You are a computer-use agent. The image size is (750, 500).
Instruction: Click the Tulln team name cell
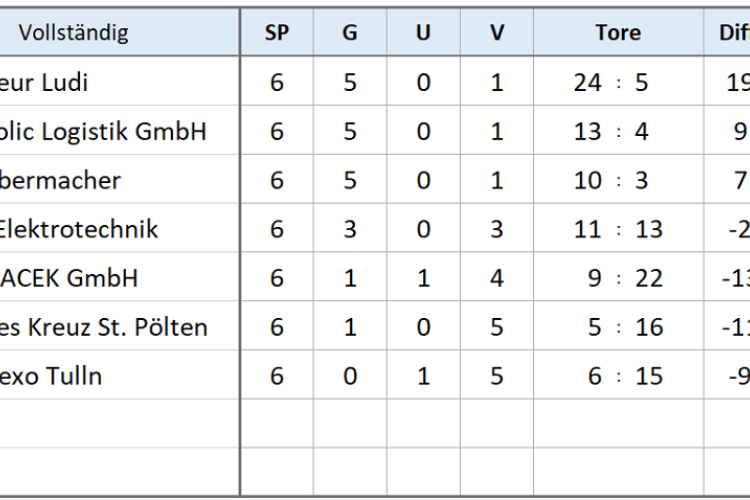point(120,375)
